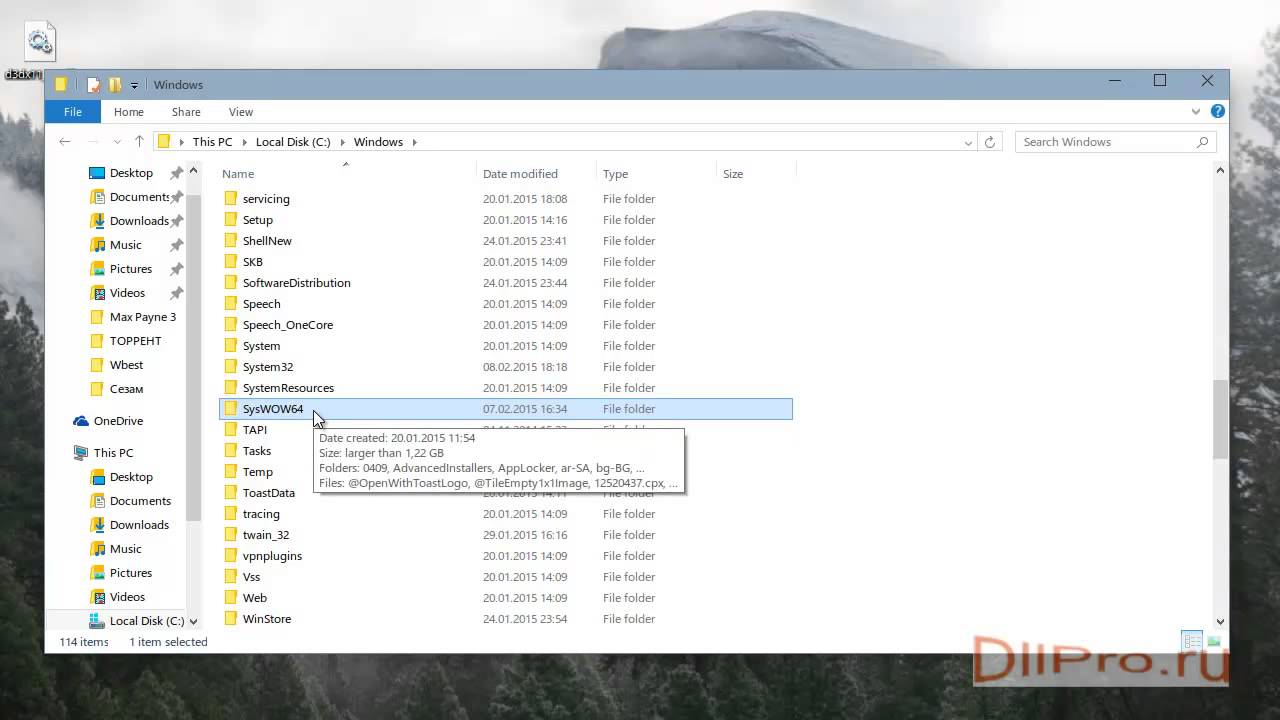Sort by the Name column header

238,174
